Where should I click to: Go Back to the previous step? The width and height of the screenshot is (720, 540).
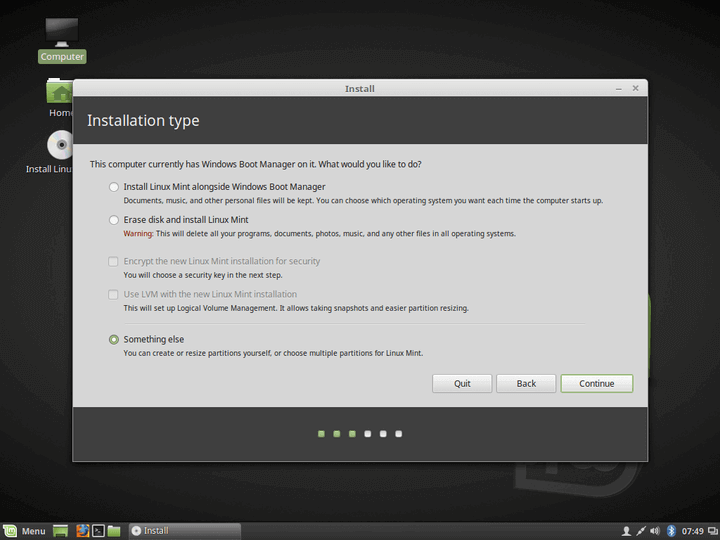pos(526,383)
